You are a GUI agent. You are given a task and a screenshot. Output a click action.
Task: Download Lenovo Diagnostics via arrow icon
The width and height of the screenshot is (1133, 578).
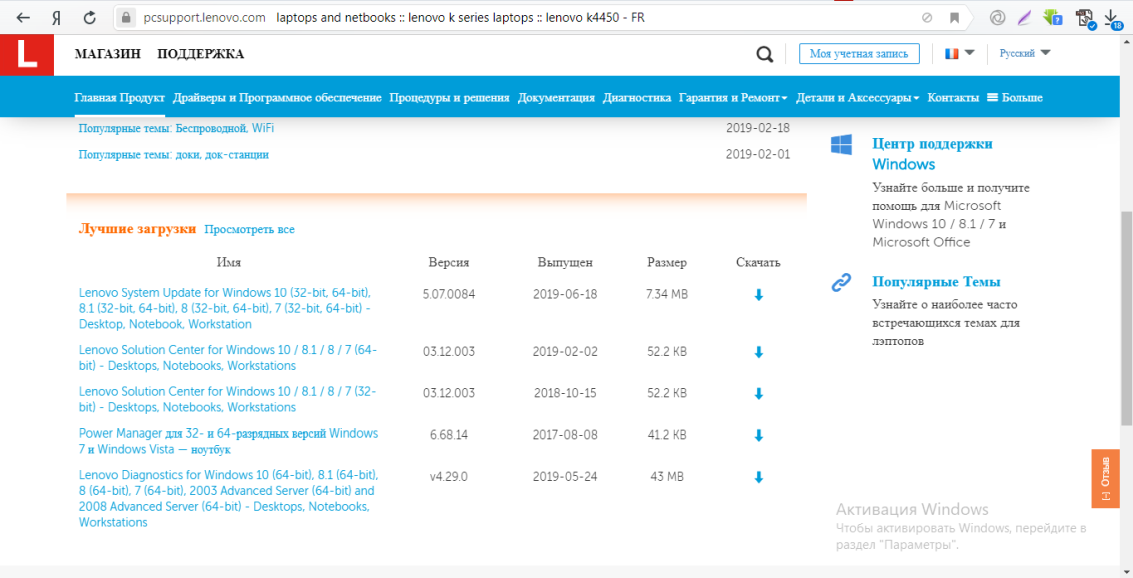point(759,478)
